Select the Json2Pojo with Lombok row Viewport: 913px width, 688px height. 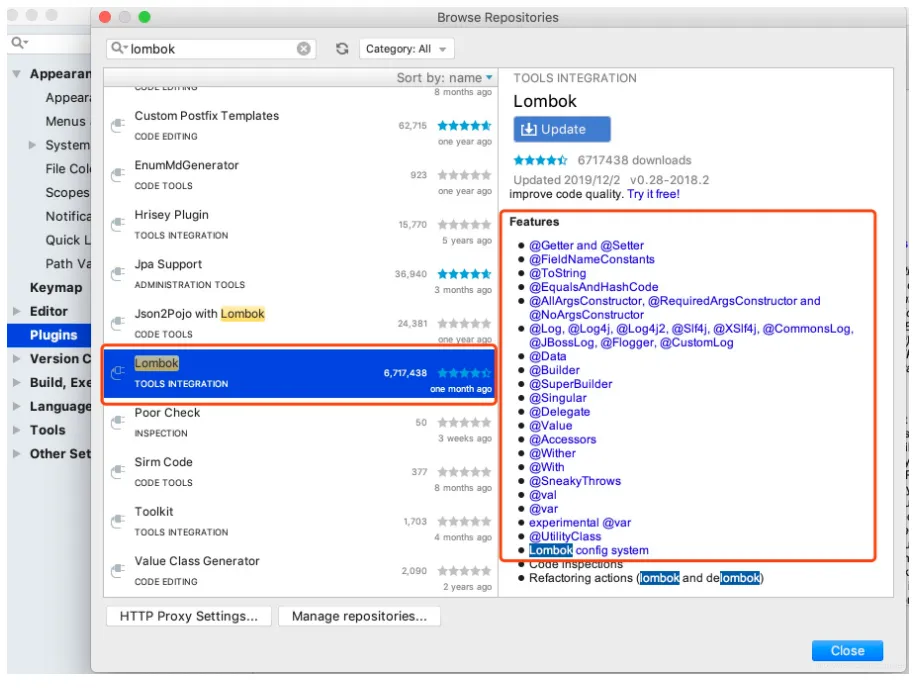[x=299, y=324]
